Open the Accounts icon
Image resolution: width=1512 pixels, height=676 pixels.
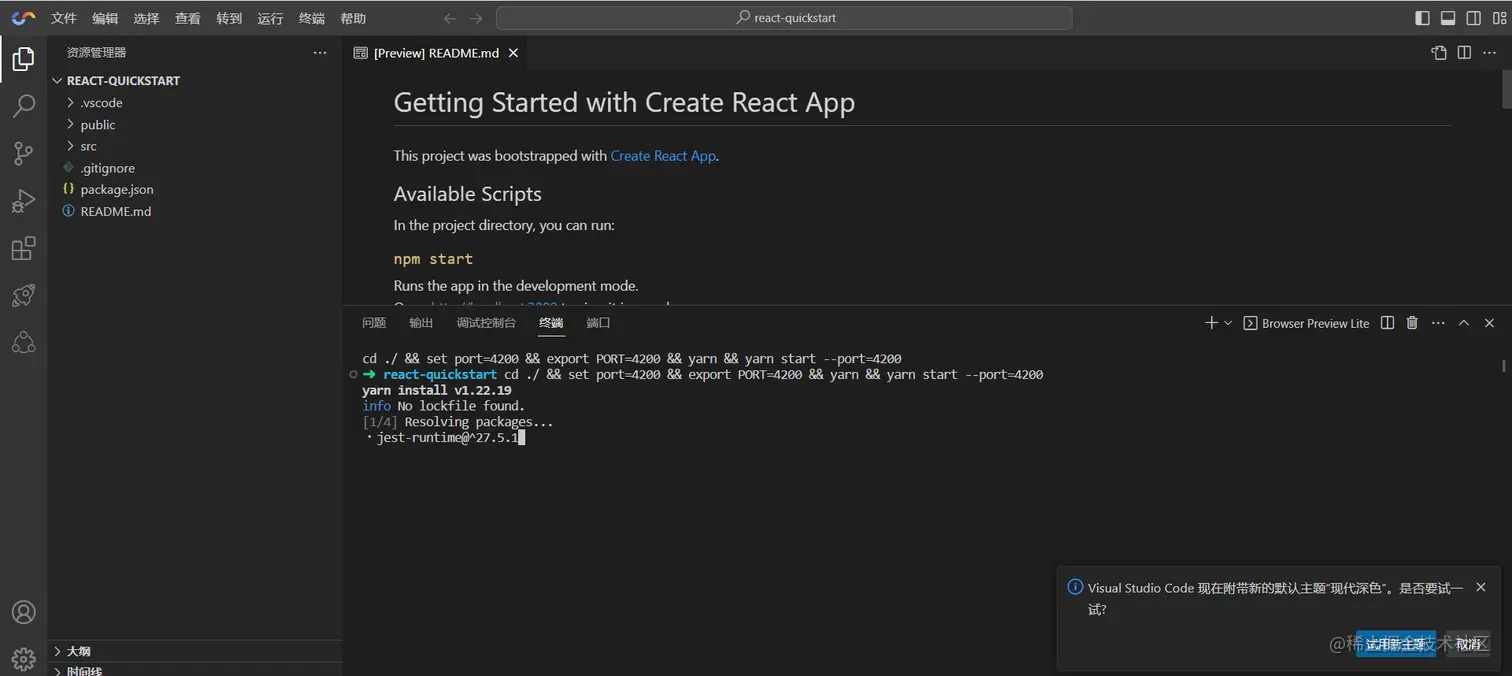point(23,612)
